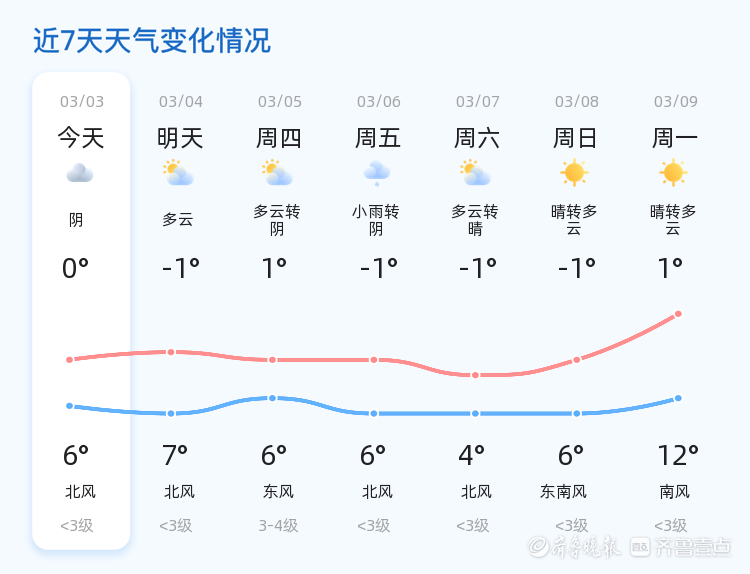This screenshot has width=750, height=574.
Task: Click the 3-4级 wind level text
Action: pos(278,525)
